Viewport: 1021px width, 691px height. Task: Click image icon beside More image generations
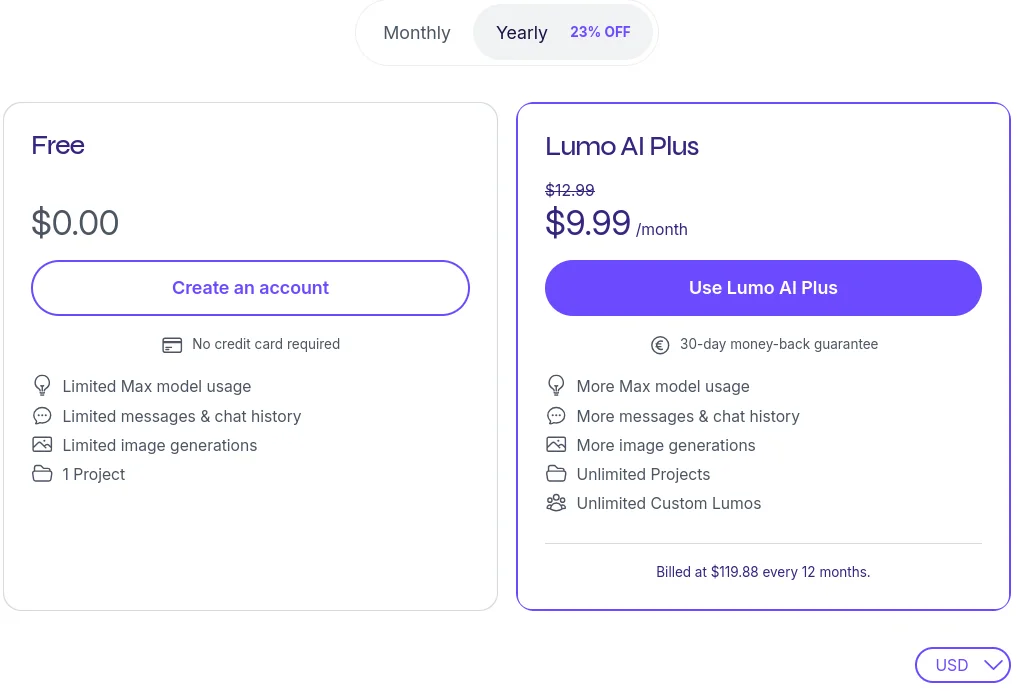click(x=556, y=445)
